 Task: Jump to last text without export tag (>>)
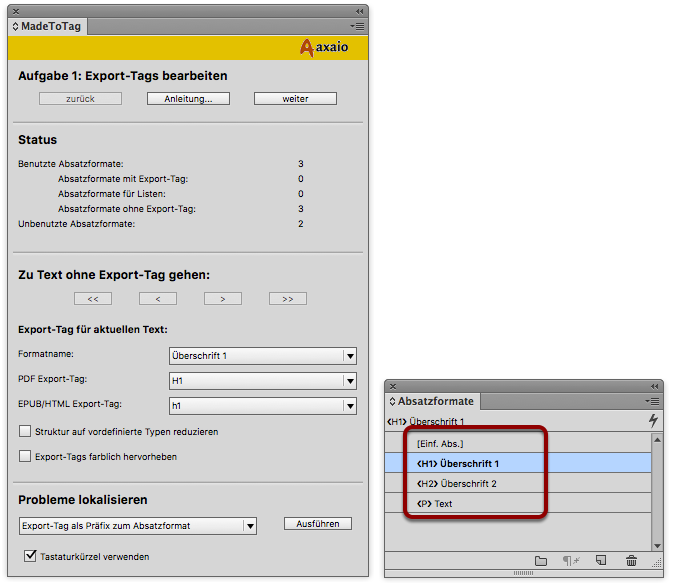[288, 299]
